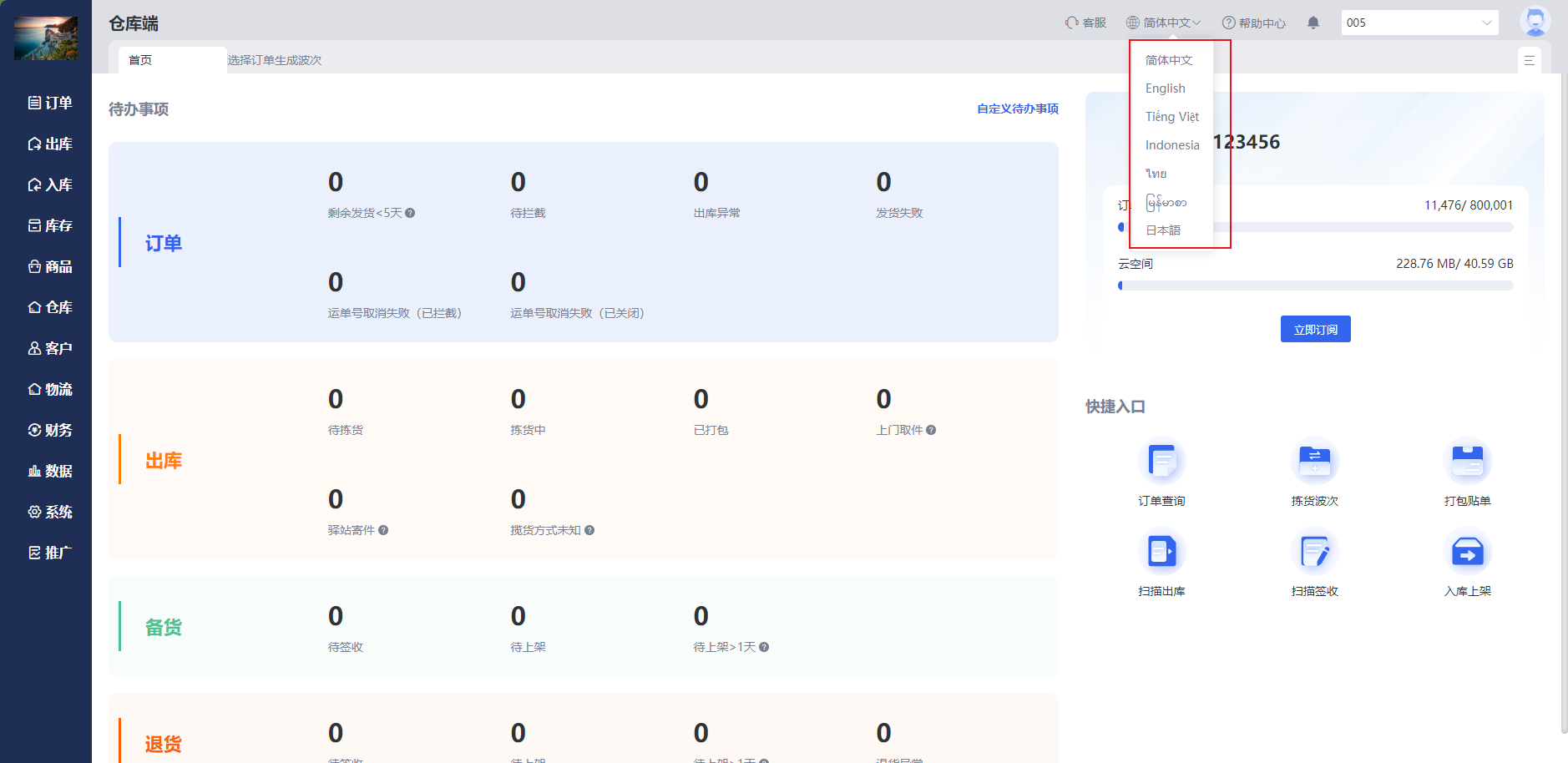Open the 订单查询 quick entry icon
Image resolution: width=1568 pixels, height=763 pixels.
pyautogui.click(x=1161, y=462)
